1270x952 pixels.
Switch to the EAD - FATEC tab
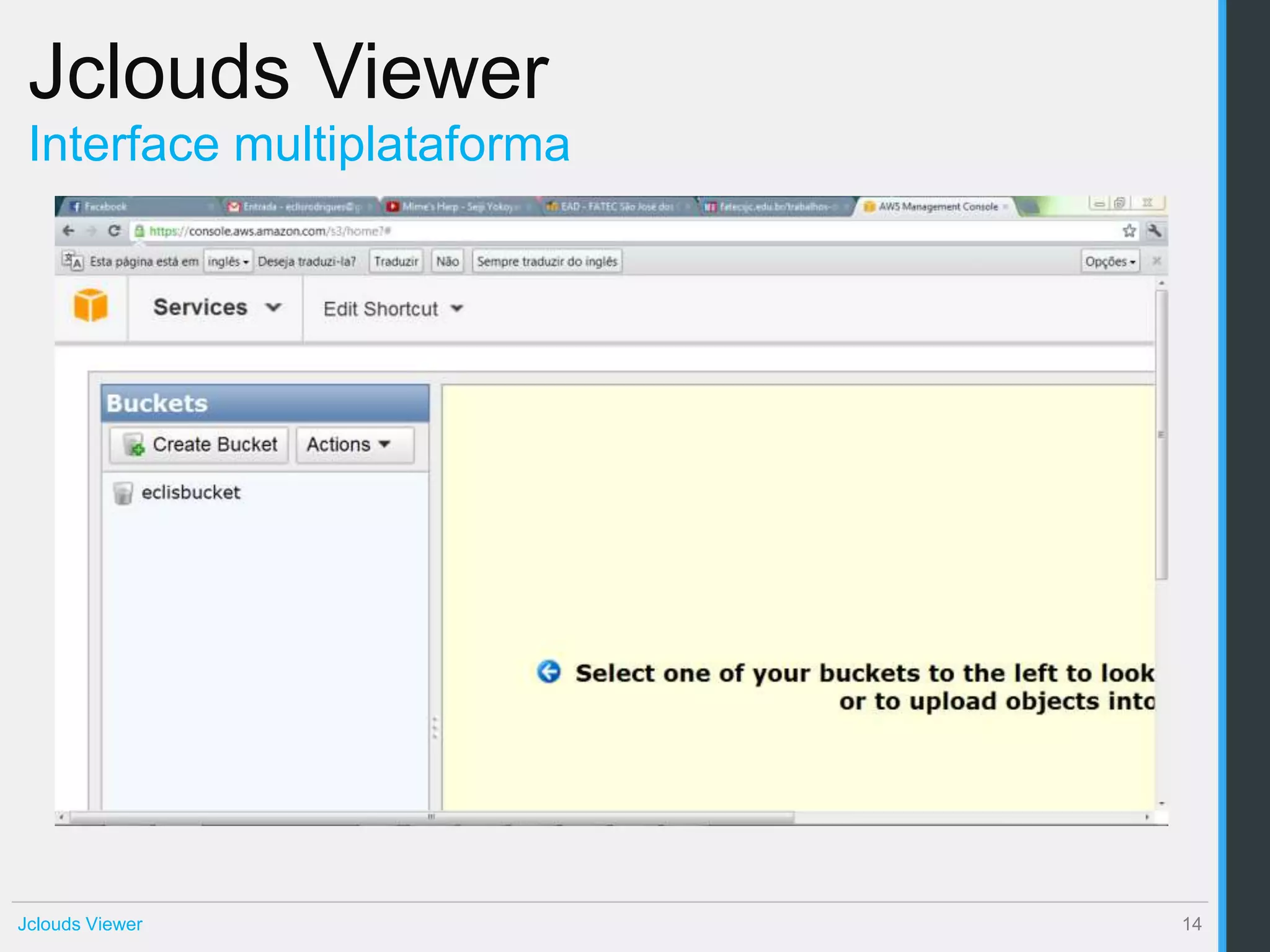pyautogui.click(x=617, y=206)
